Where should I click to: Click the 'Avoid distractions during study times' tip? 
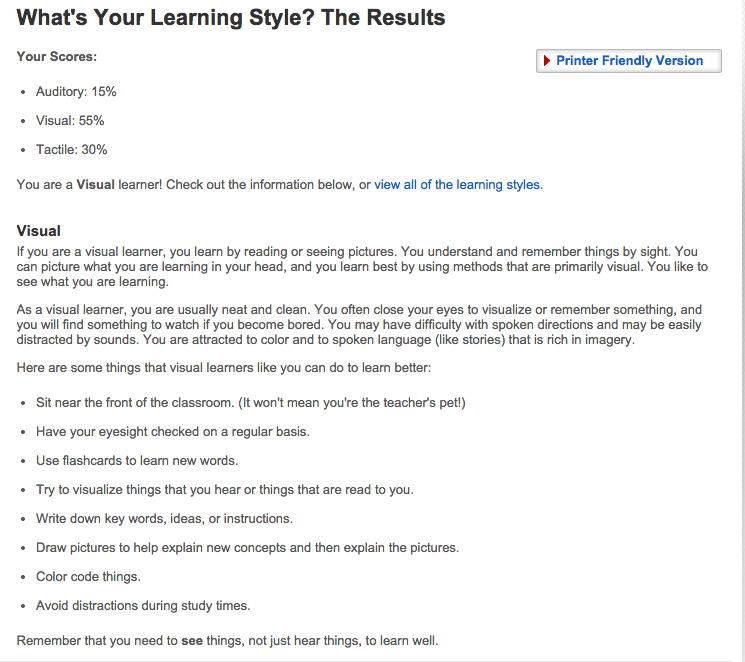(143, 606)
